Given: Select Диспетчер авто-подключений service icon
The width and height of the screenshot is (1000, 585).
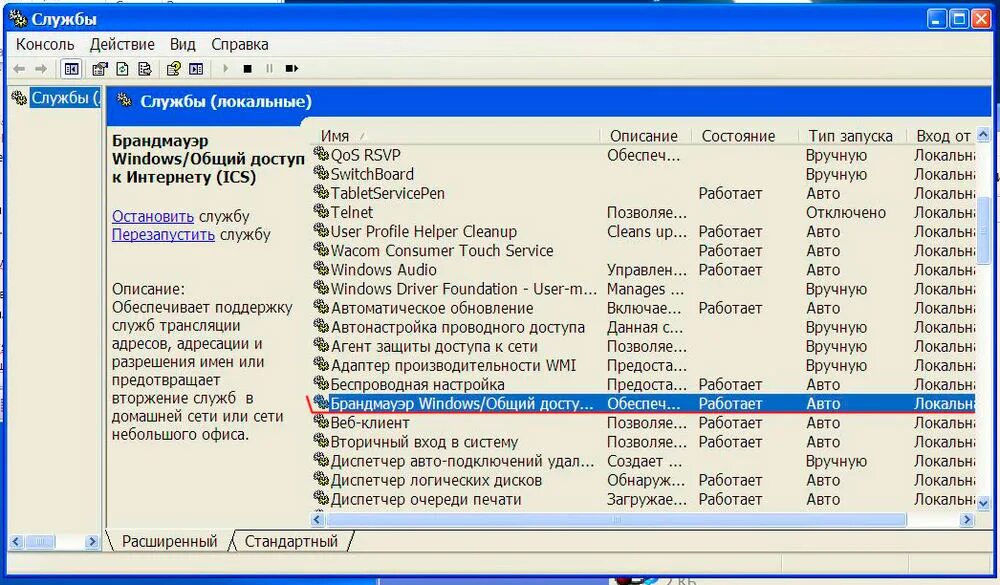Looking at the screenshot, I should tap(321, 461).
